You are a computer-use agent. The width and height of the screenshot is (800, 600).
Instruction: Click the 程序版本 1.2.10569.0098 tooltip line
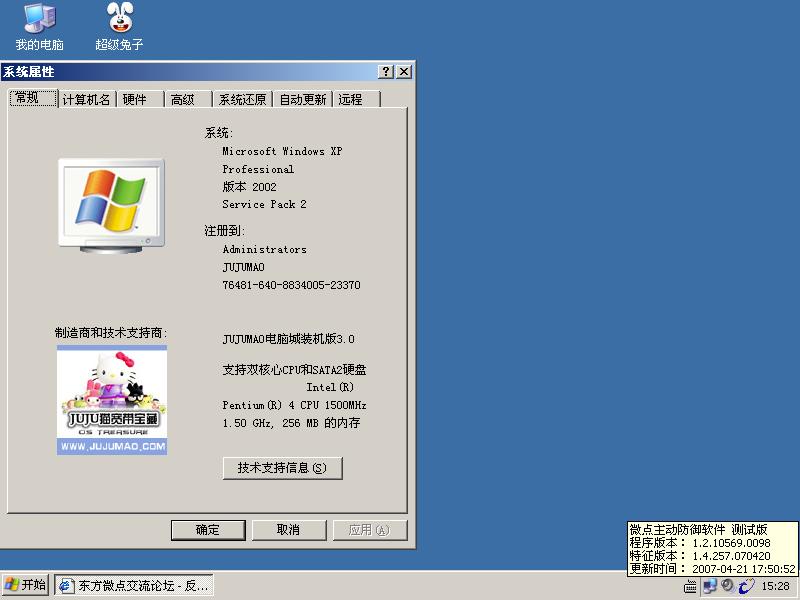pyautogui.click(x=699, y=543)
